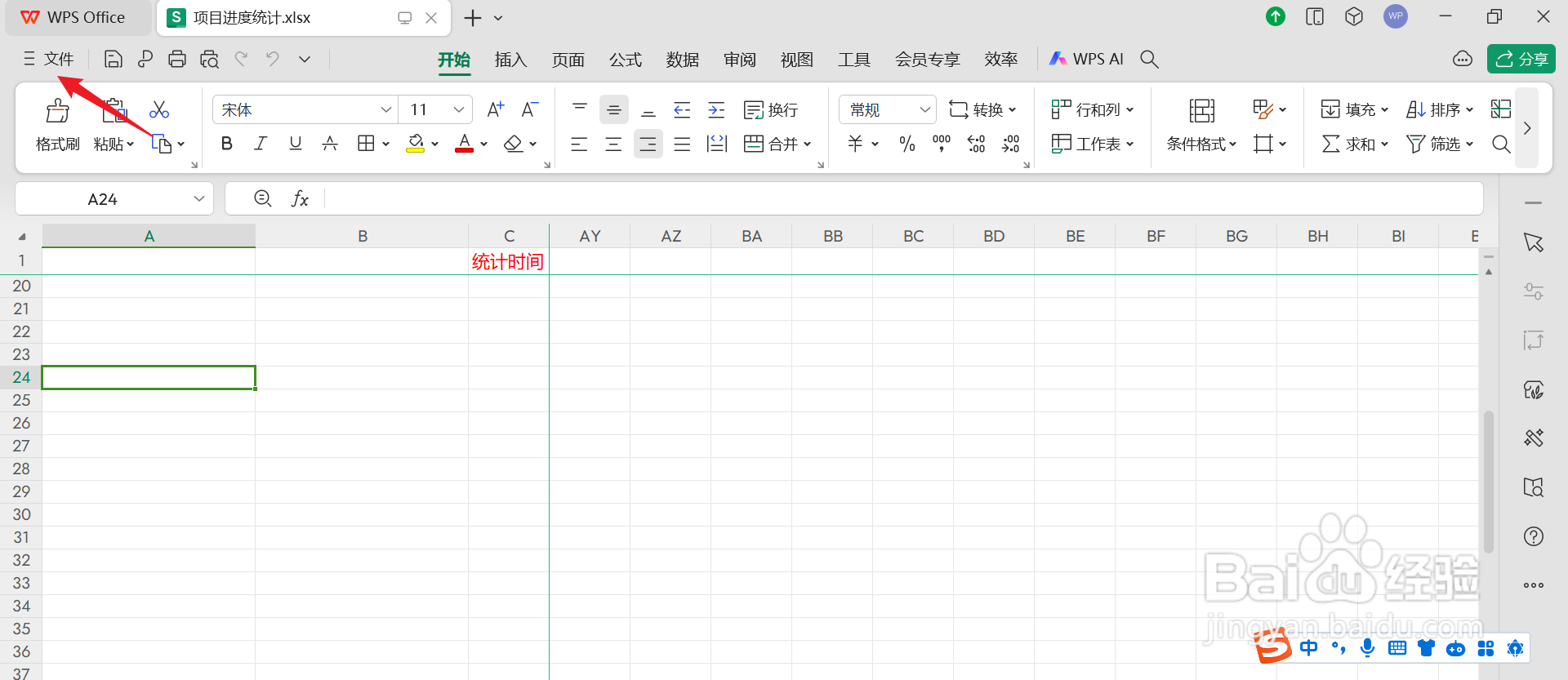Click the Save icon in quick toolbar
Screen dimensions: 1568x680
114,59
